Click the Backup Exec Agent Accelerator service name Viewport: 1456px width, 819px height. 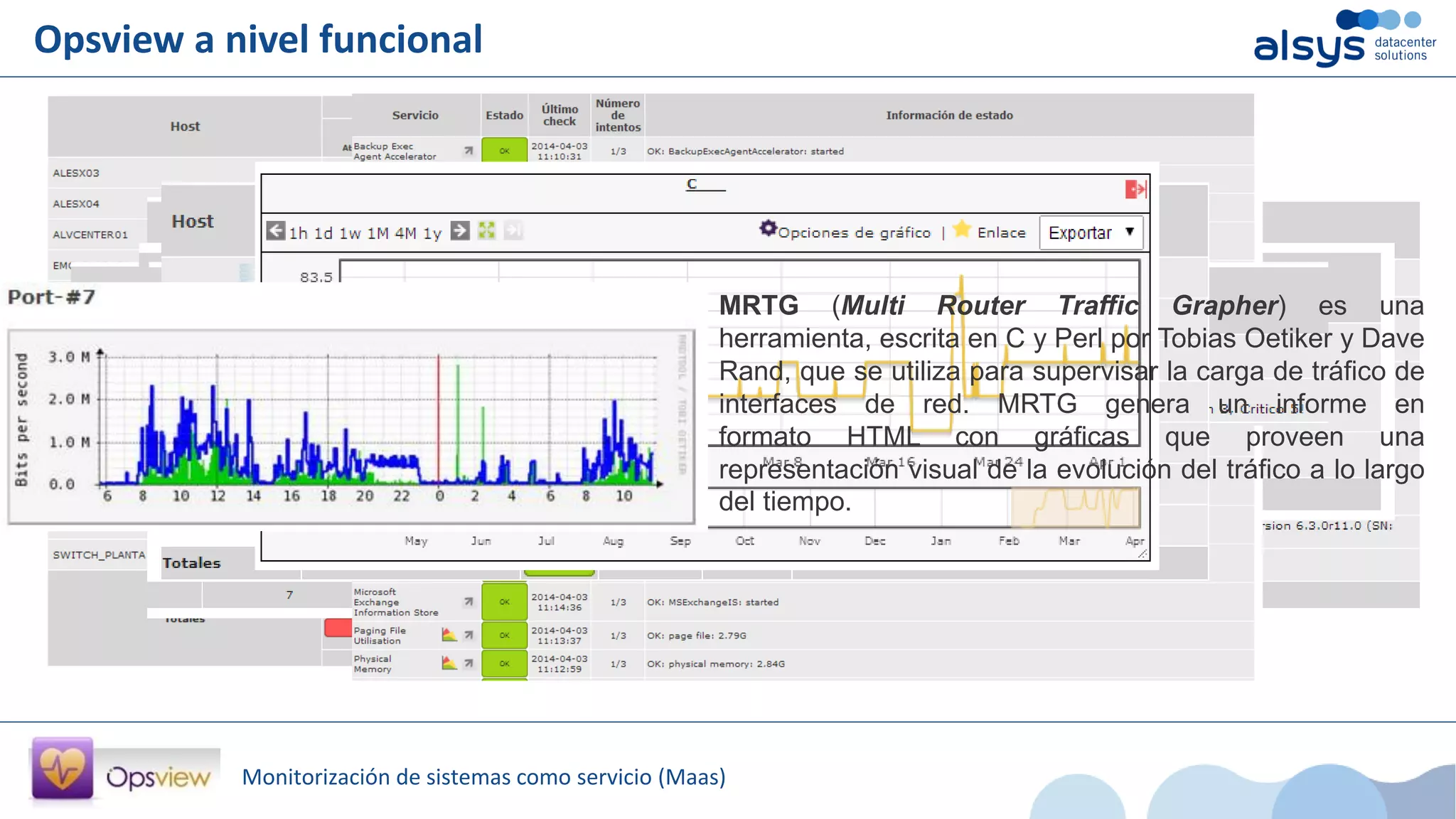click(395, 151)
